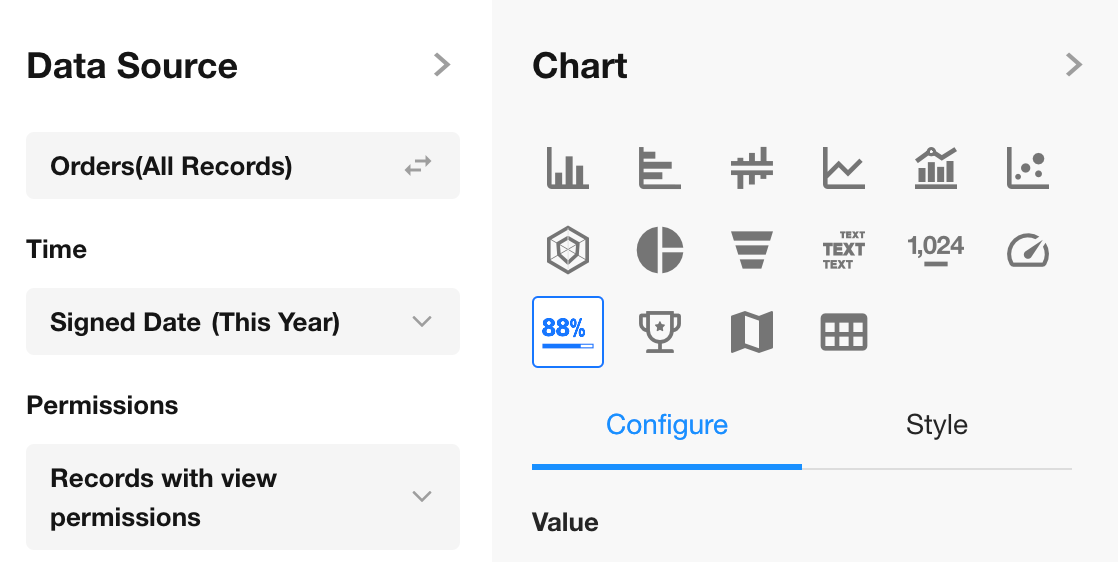Screen dimensions: 1118x562
Task: Pick the pie chart type
Action: (659, 249)
